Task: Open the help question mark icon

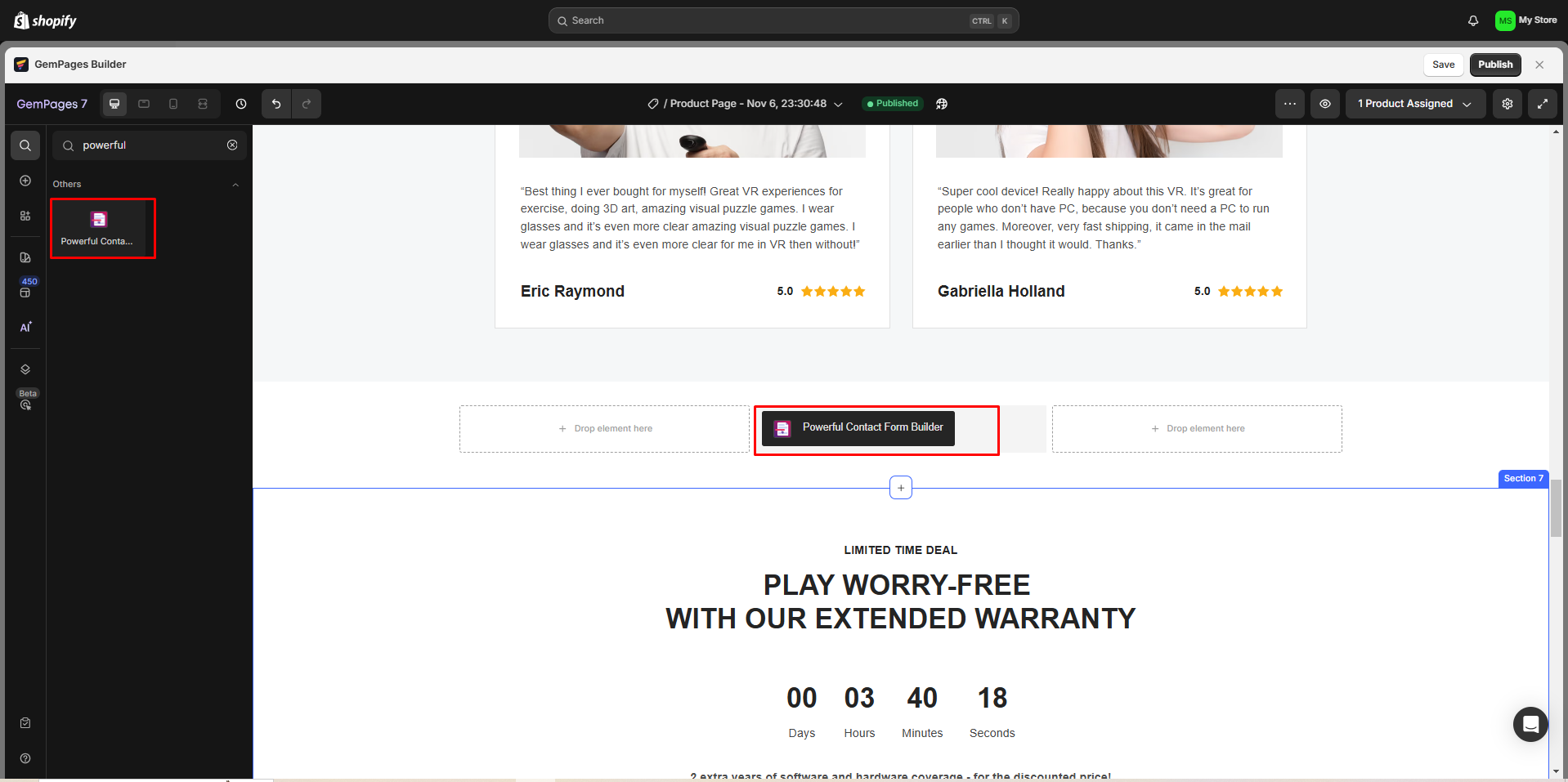Action: click(25, 758)
